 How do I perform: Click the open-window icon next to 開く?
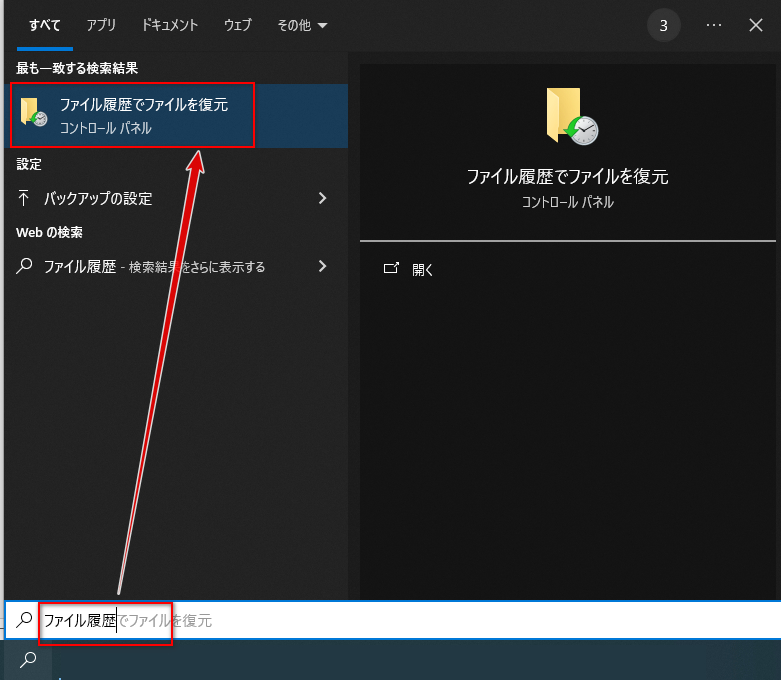pos(392,269)
